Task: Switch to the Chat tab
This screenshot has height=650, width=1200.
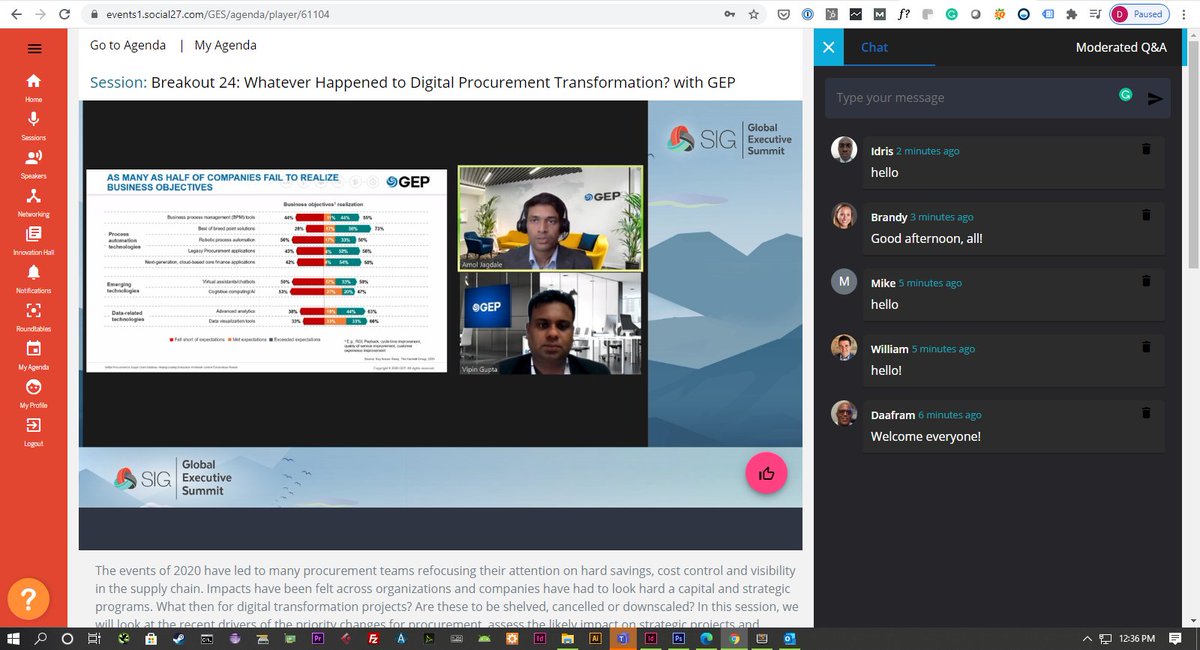Action: (874, 47)
